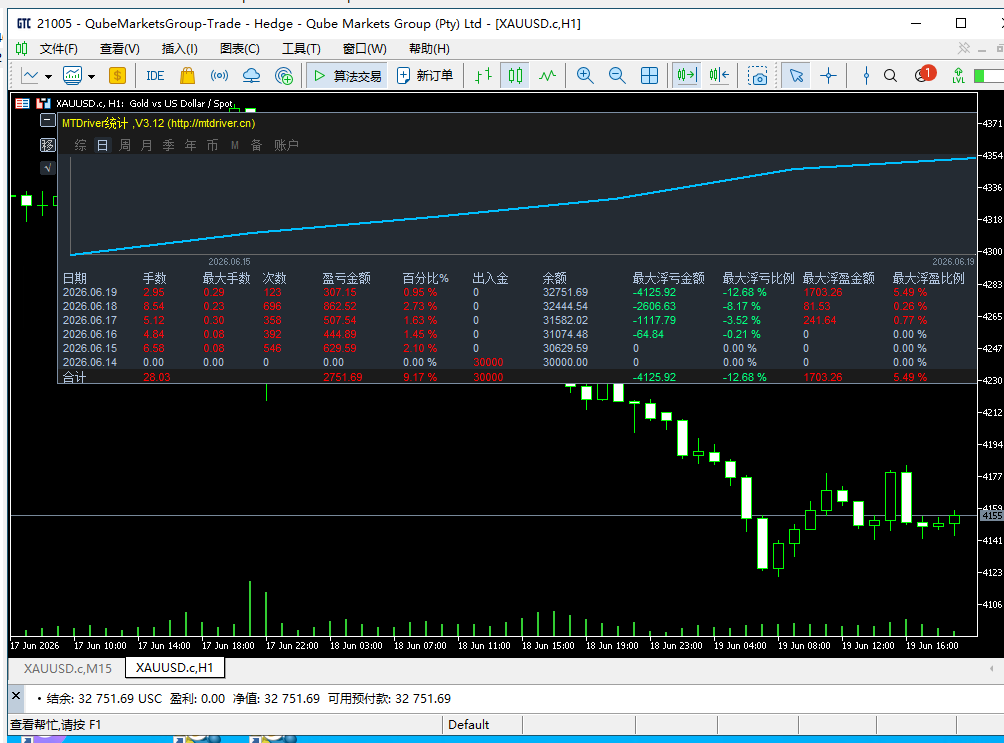Click the red table icon beside chart title
Image resolution: width=1004 pixels, height=743 pixels.
[22, 103]
